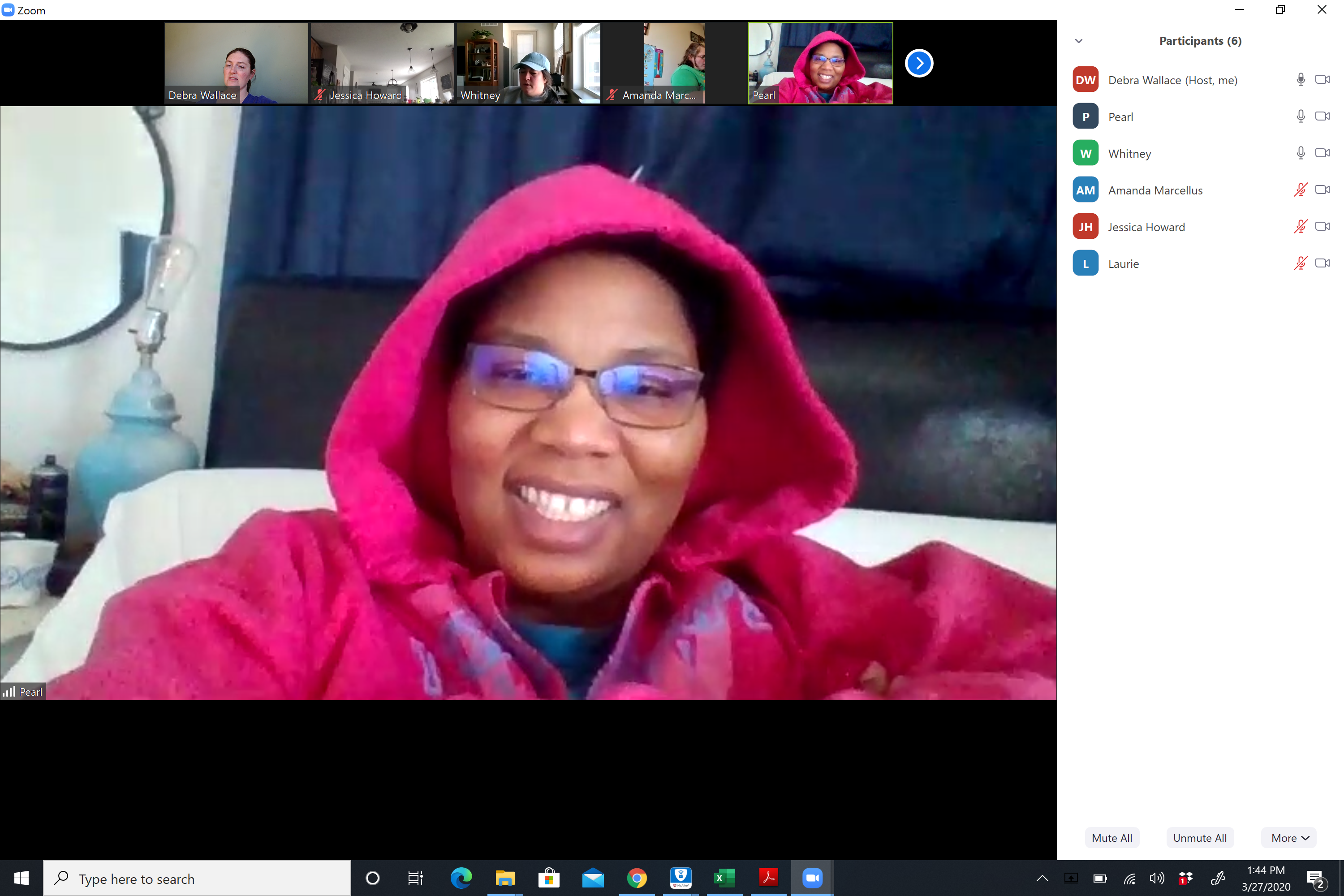Show hidden icons in system tray
The image size is (1344, 896).
pyautogui.click(x=1042, y=878)
